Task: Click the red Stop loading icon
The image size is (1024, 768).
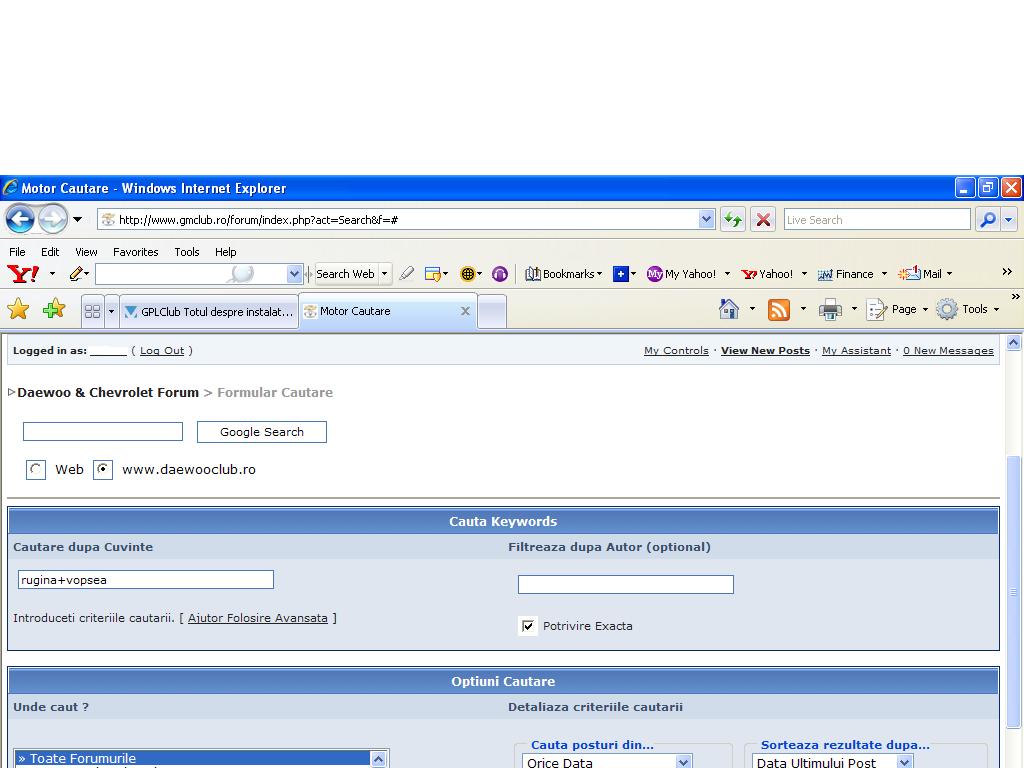Action: [763, 219]
